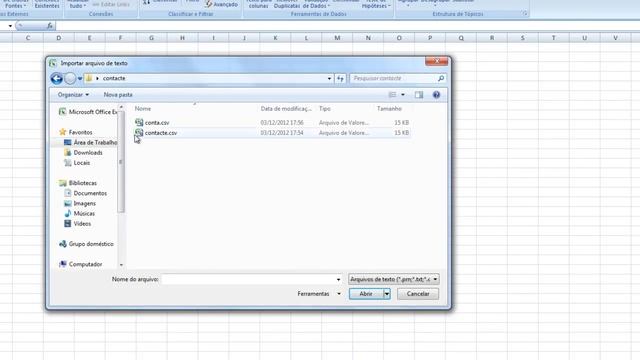This screenshot has width=640, height=360.
Task: Refresh the contacte folder listing
Action: coord(340,78)
